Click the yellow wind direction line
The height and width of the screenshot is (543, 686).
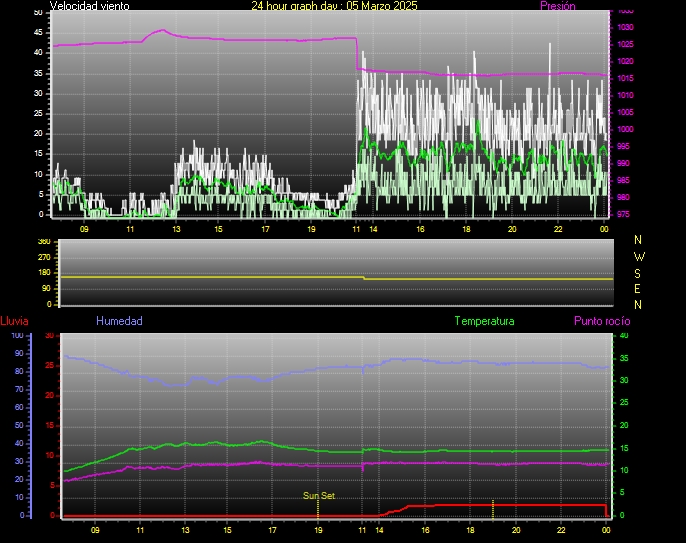[x=336, y=277]
